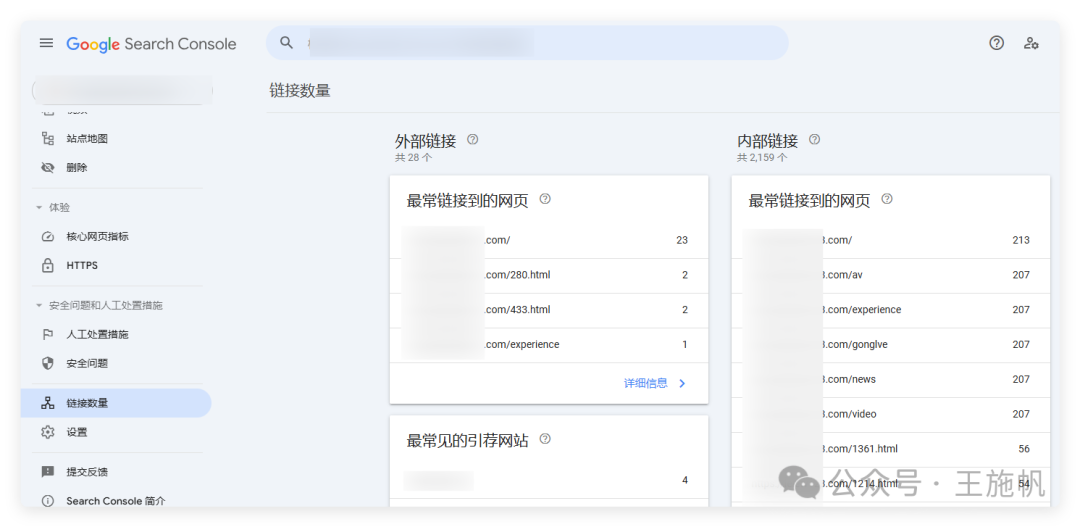
Task: Open the hamburger main menu
Action: click(x=46, y=43)
